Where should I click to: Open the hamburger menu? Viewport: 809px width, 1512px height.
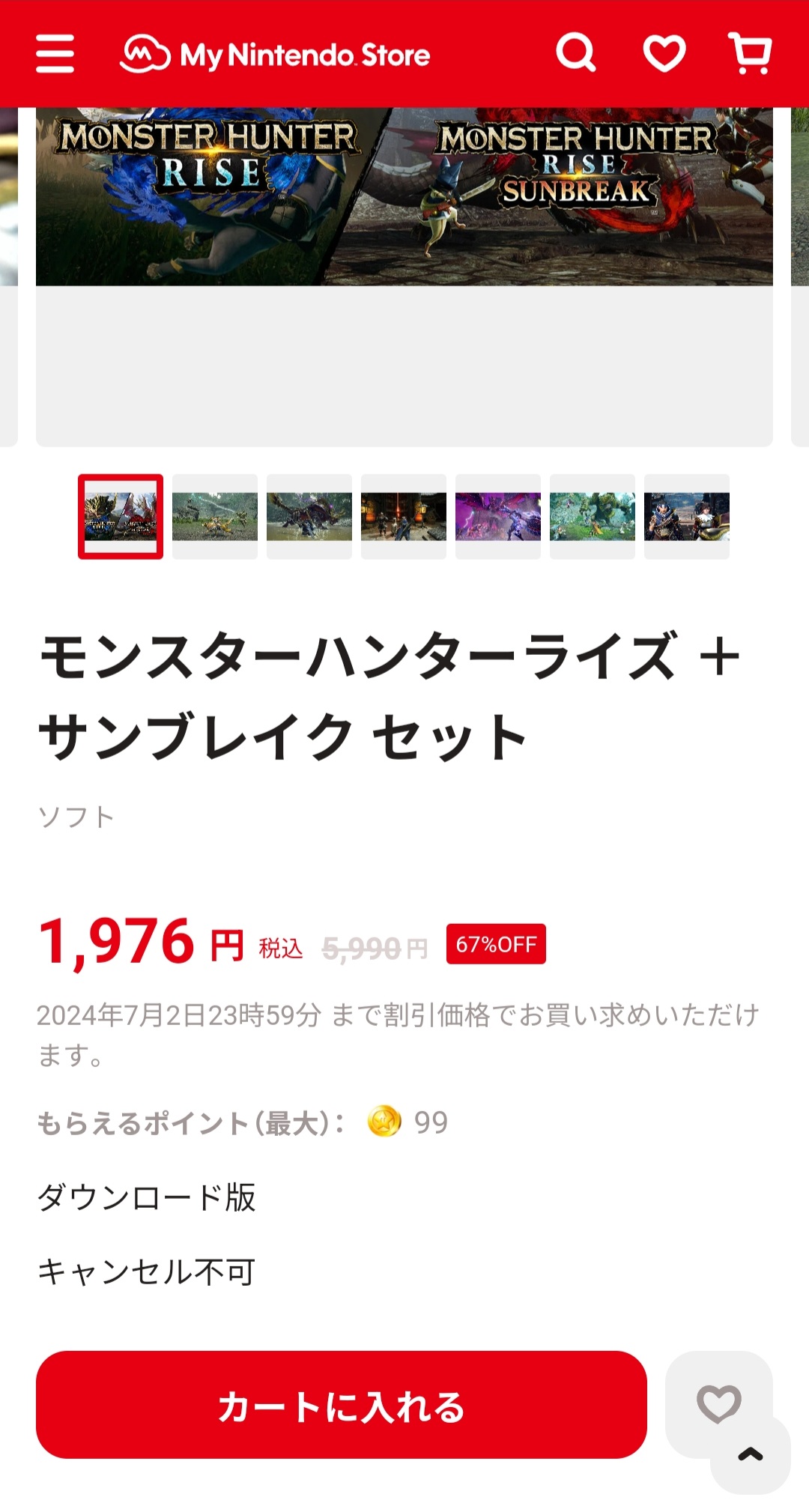click(55, 54)
